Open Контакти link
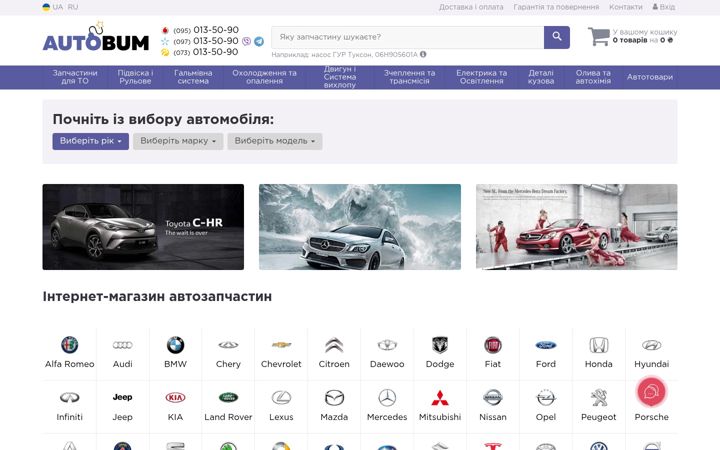 tap(625, 7)
